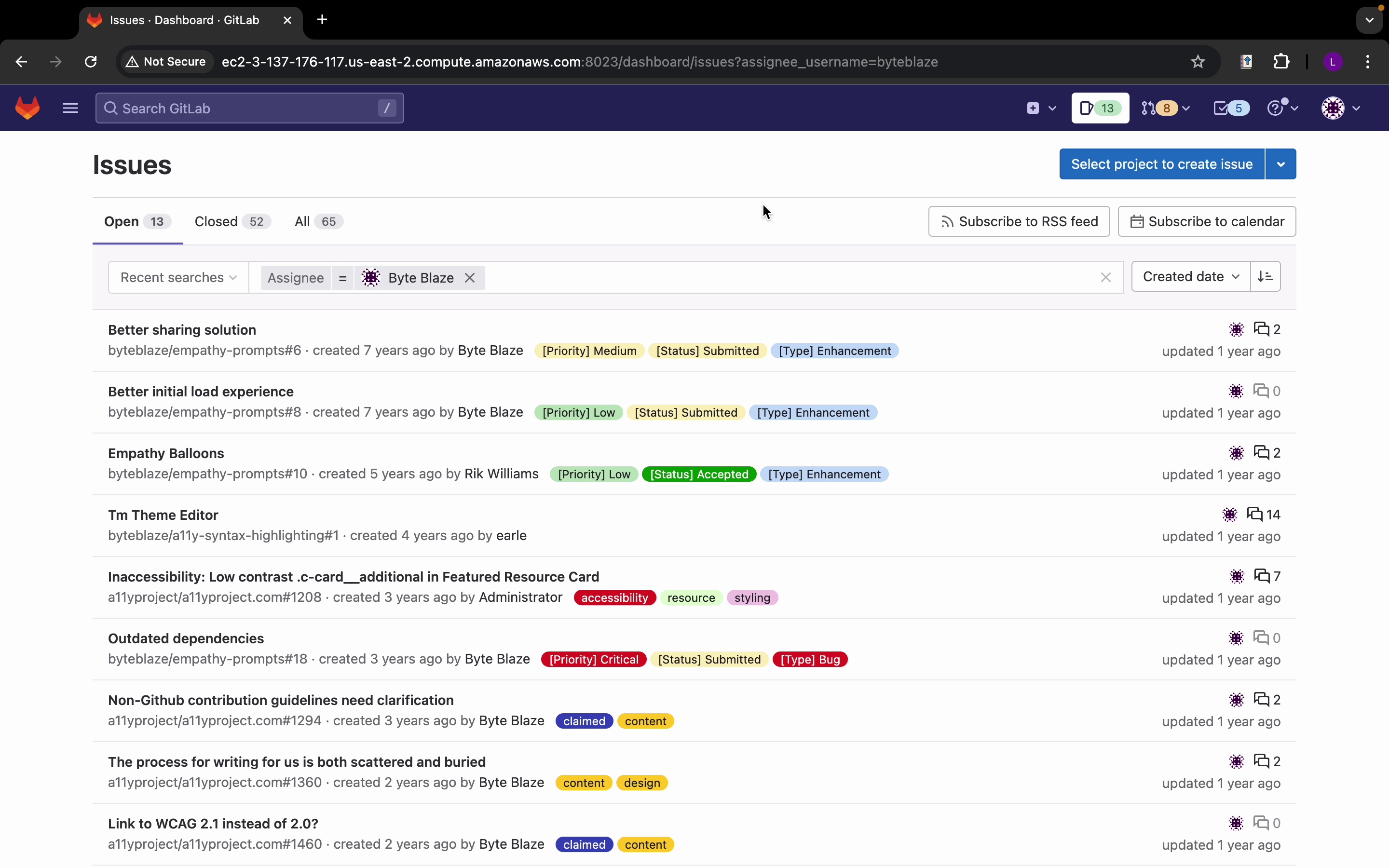The width and height of the screenshot is (1389, 868).
Task: Click Subscribe to RSS feed button
Action: 1019,222
